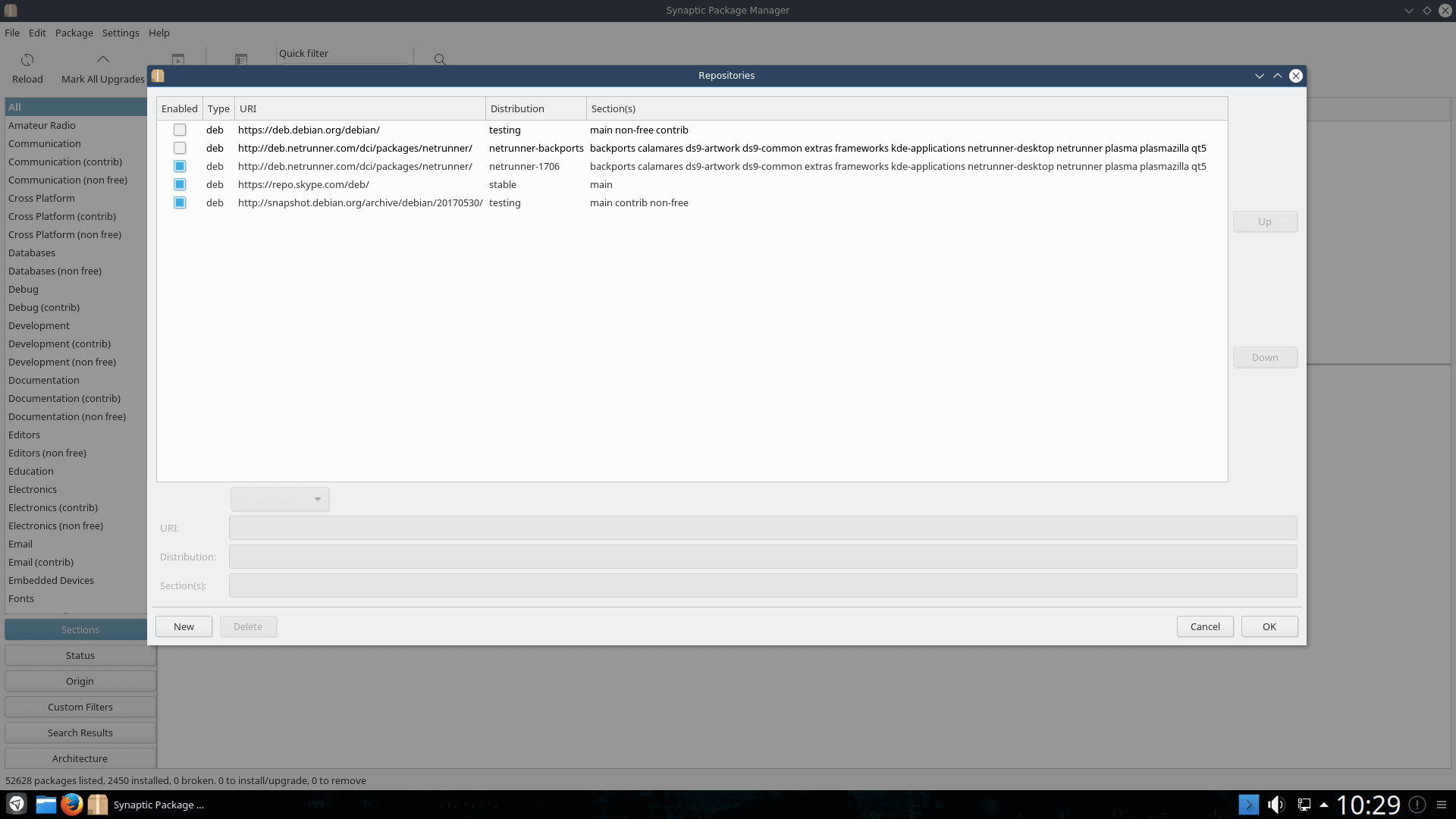
Task: Open the file manager from taskbar
Action: pyautogui.click(x=45, y=804)
